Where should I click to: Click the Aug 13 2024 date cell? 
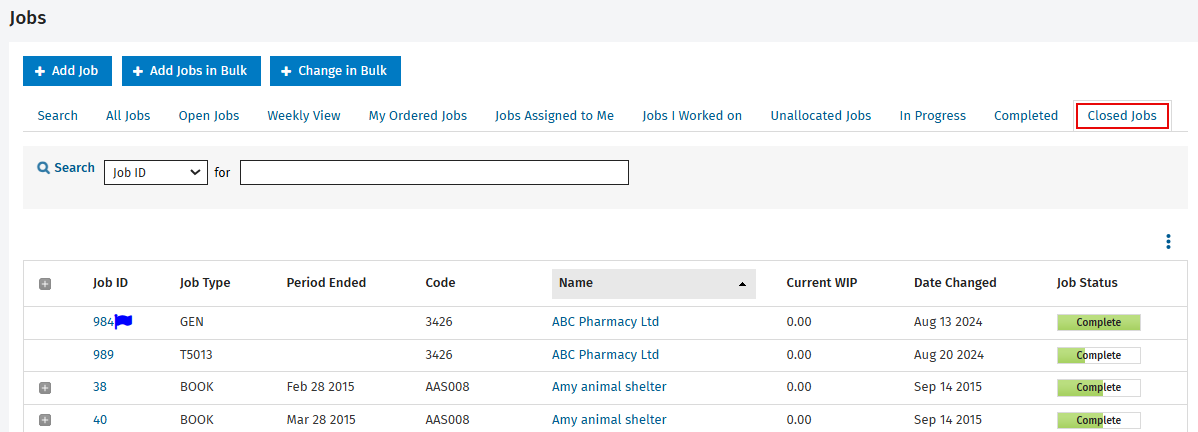(x=948, y=323)
